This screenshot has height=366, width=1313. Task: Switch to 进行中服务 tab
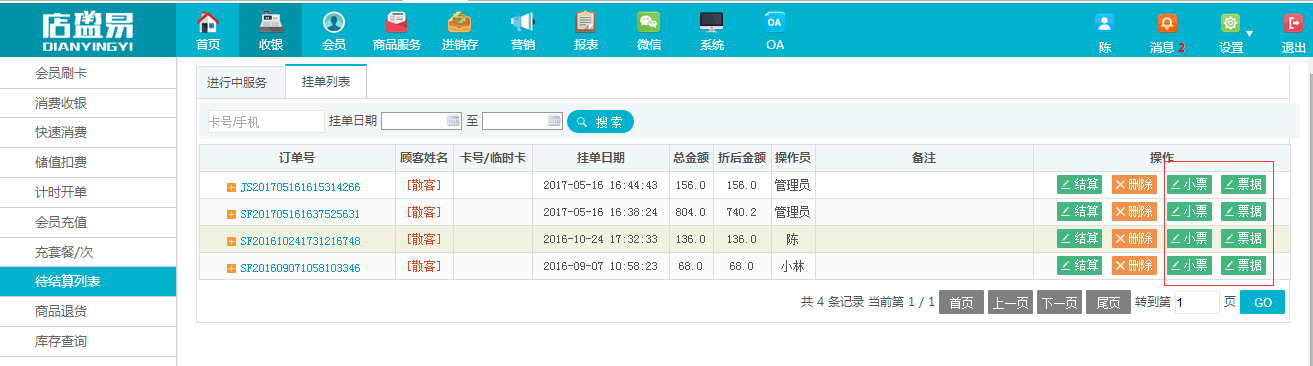pos(237,82)
